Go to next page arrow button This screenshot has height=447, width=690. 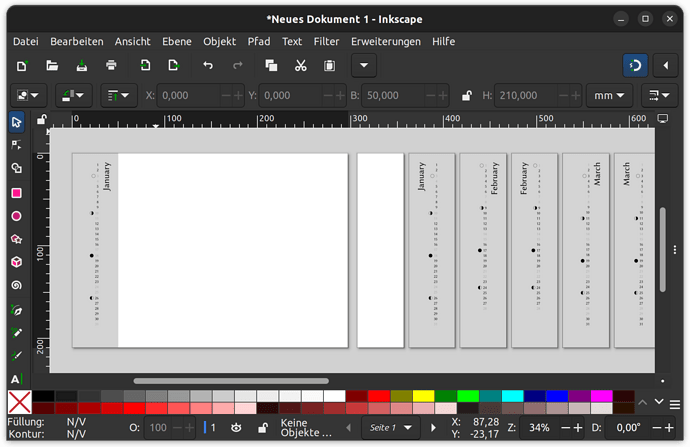coord(433,427)
